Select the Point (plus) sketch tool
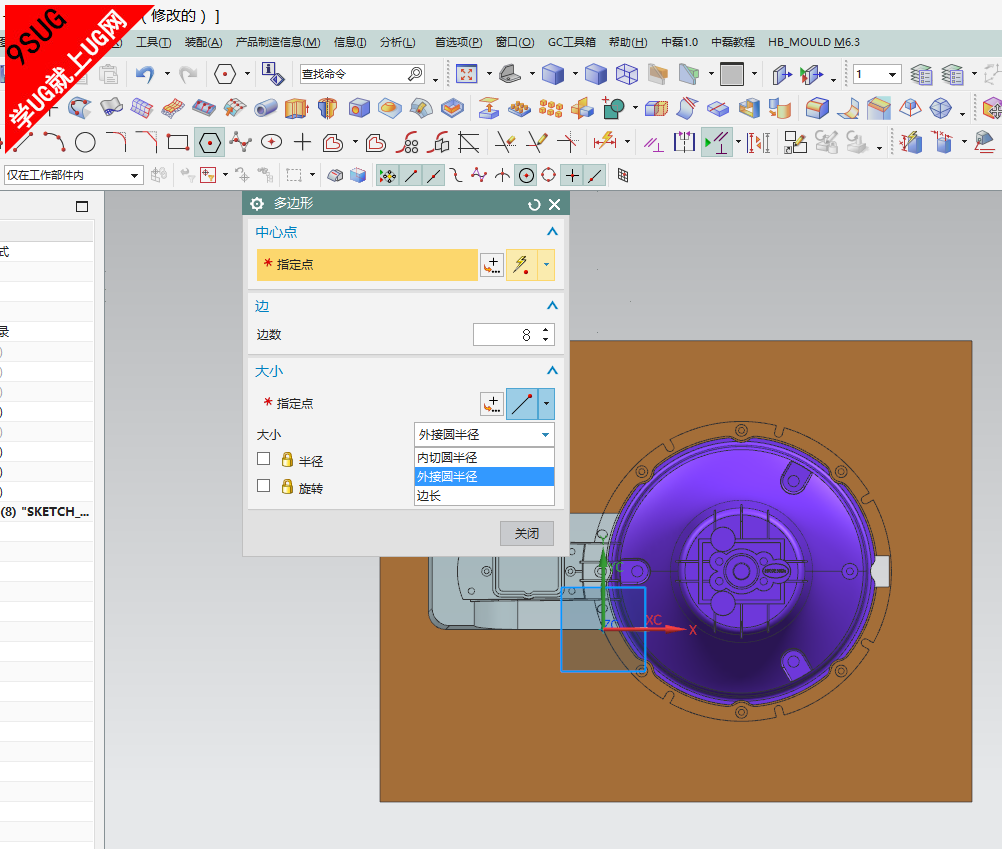Screen dimensions: 1002x849 302,142
